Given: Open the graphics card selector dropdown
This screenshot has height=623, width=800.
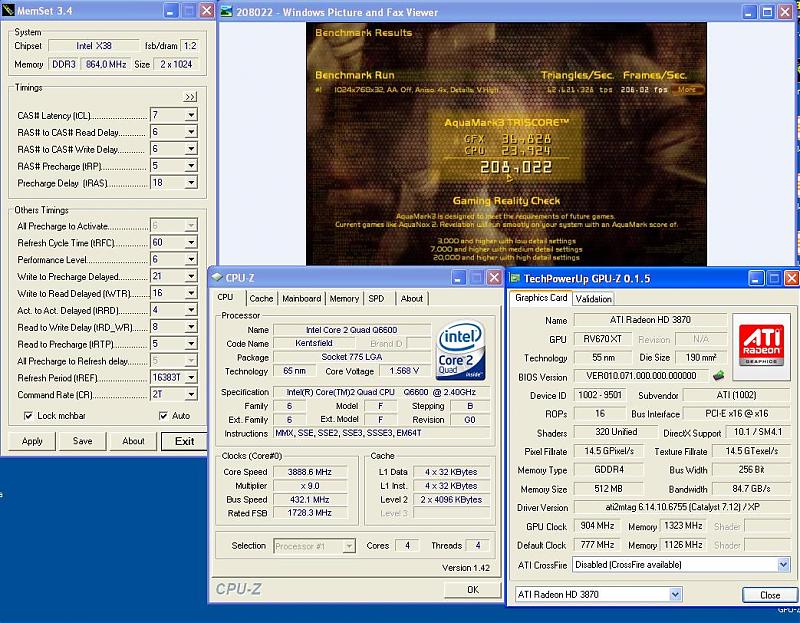Looking at the screenshot, I should (x=675, y=594).
